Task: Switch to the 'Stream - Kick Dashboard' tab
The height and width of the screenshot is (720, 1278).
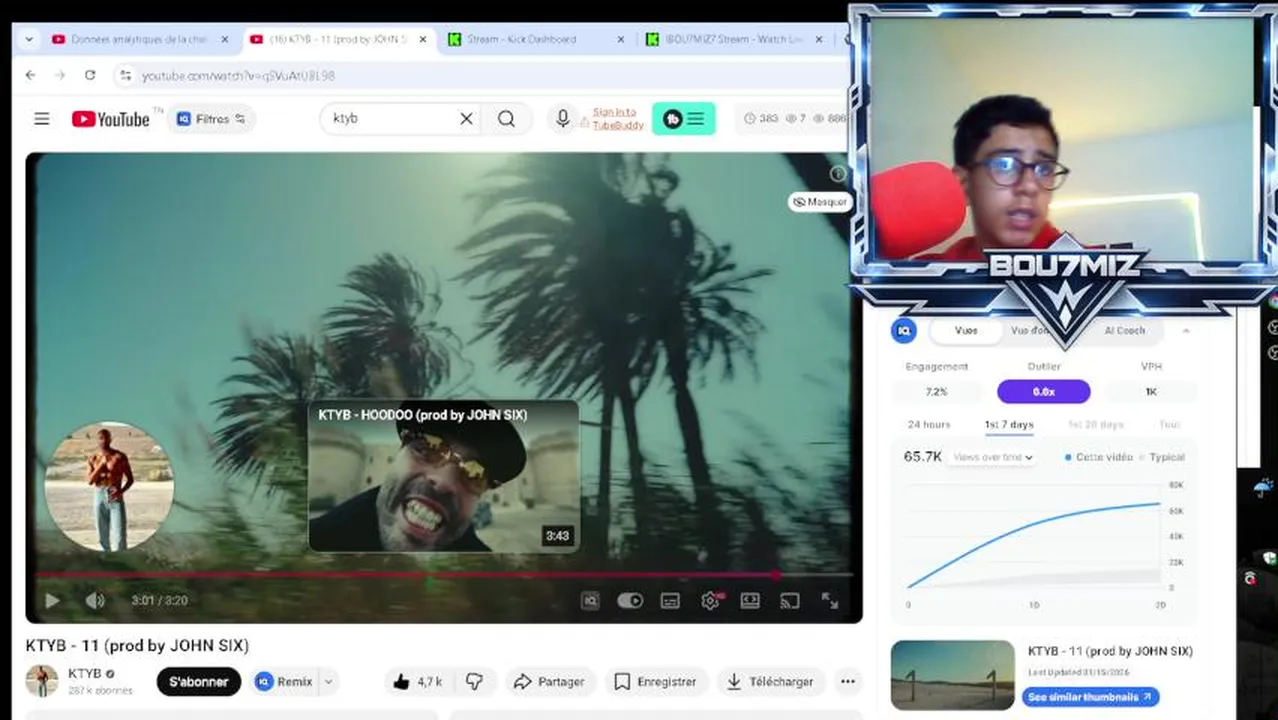Action: pos(535,39)
